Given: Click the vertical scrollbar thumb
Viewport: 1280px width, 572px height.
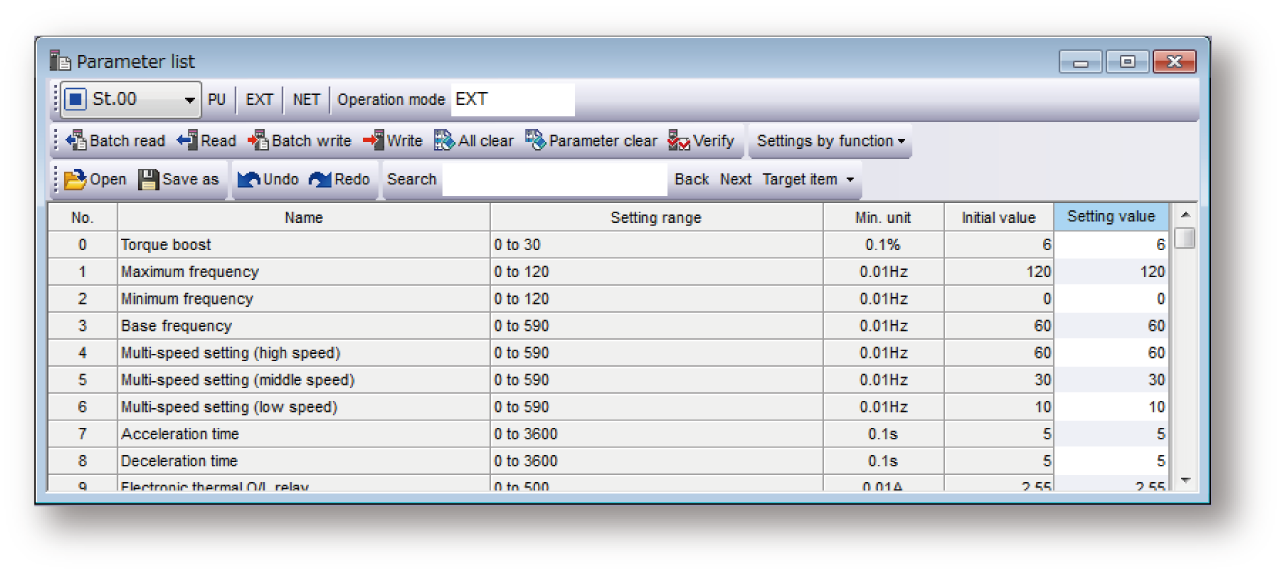Looking at the screenshot, I should coord(1185,238).
